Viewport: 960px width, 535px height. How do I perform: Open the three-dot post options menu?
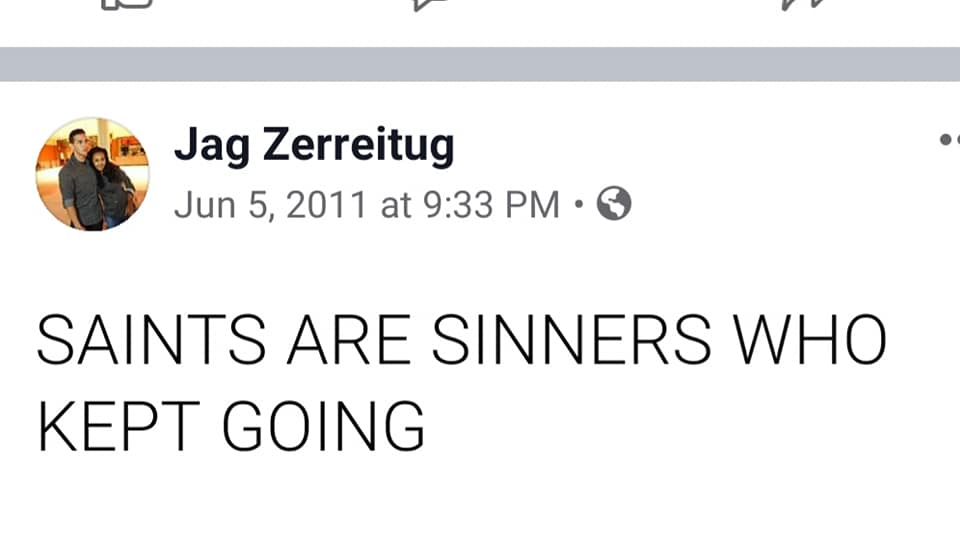click(x=948, y=140)
